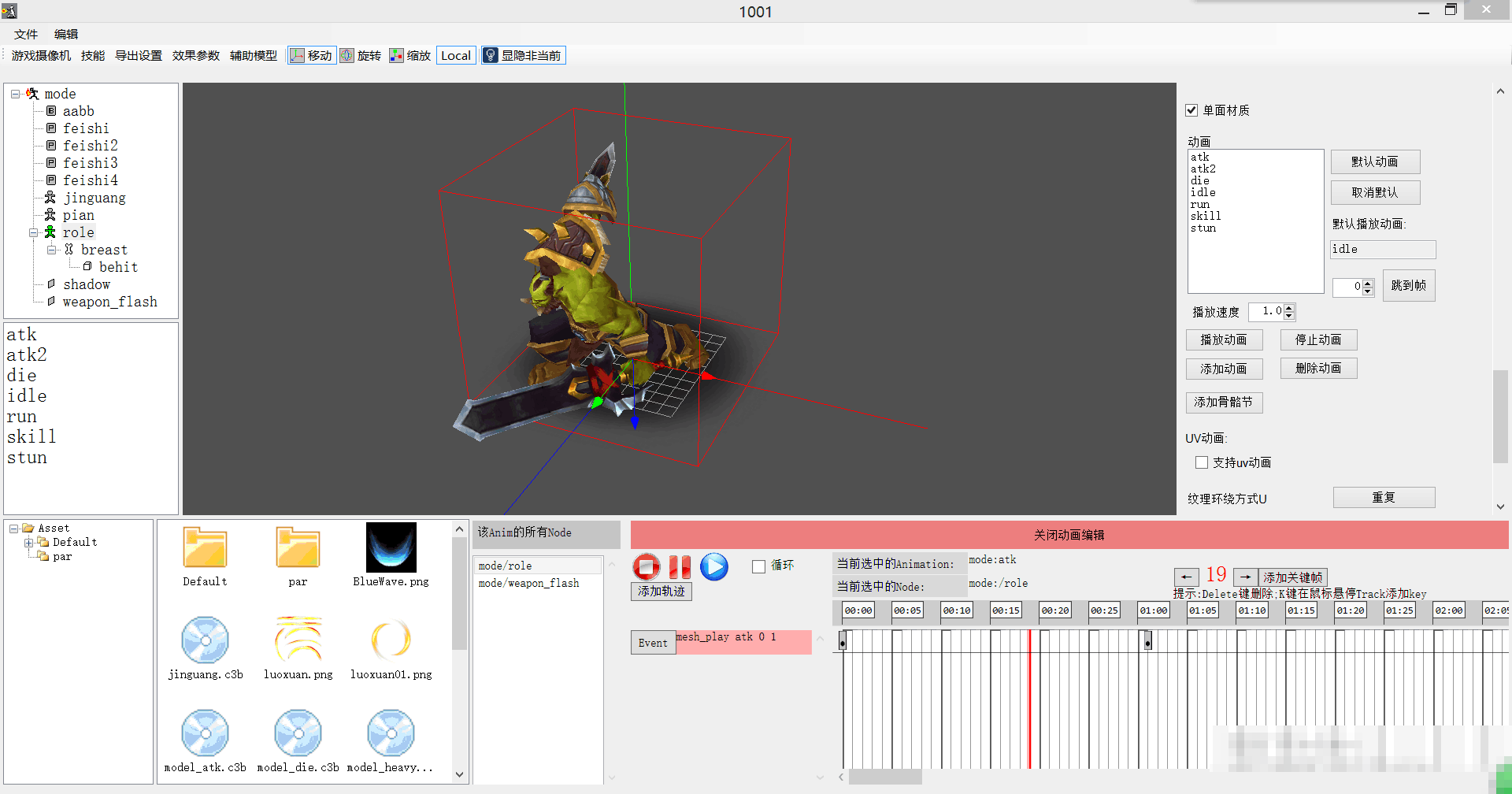Click the weapon_flash node icon
Image resolution: width=1512 pixels, height=794 pixels.
click(51, 302)
